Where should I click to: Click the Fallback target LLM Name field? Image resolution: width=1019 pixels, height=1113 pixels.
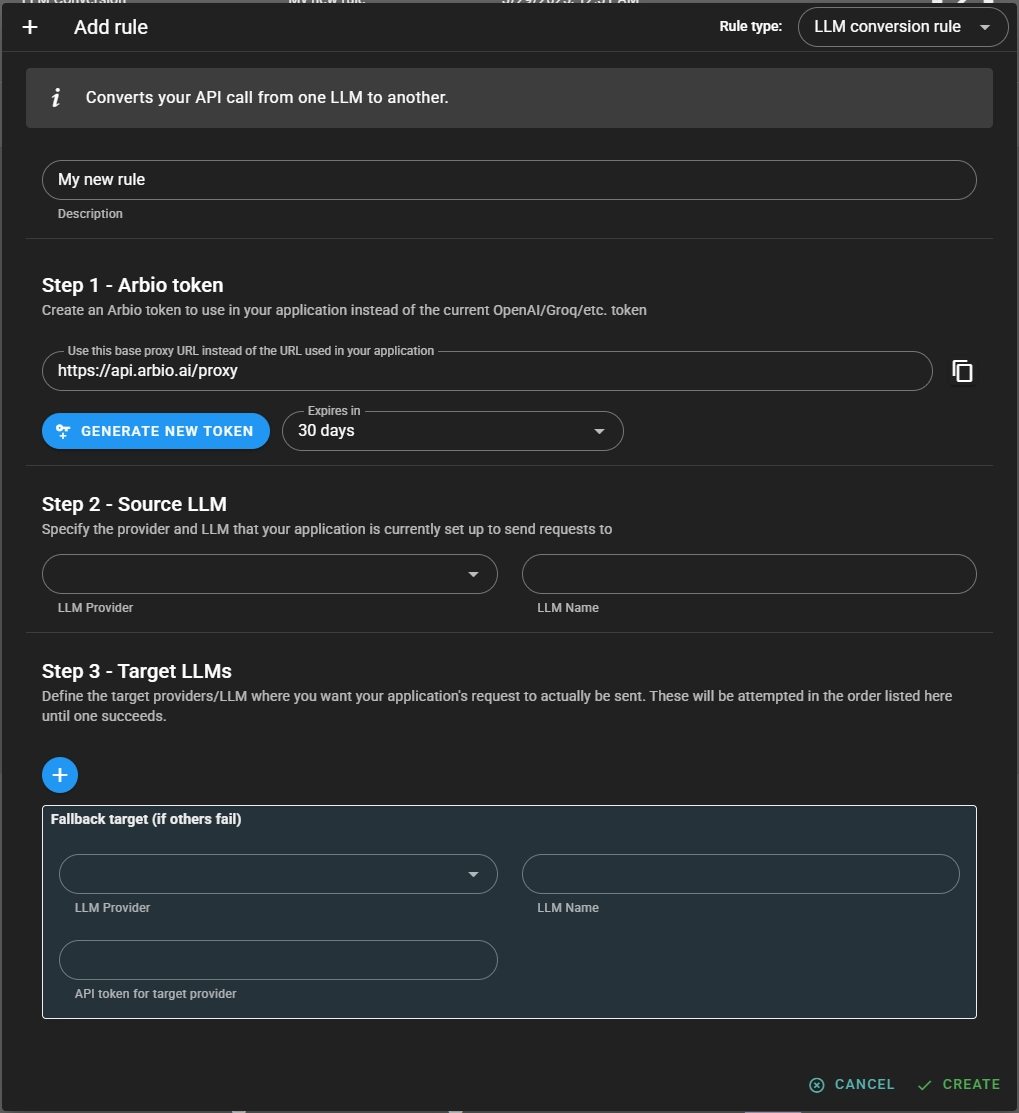(740, 874)
